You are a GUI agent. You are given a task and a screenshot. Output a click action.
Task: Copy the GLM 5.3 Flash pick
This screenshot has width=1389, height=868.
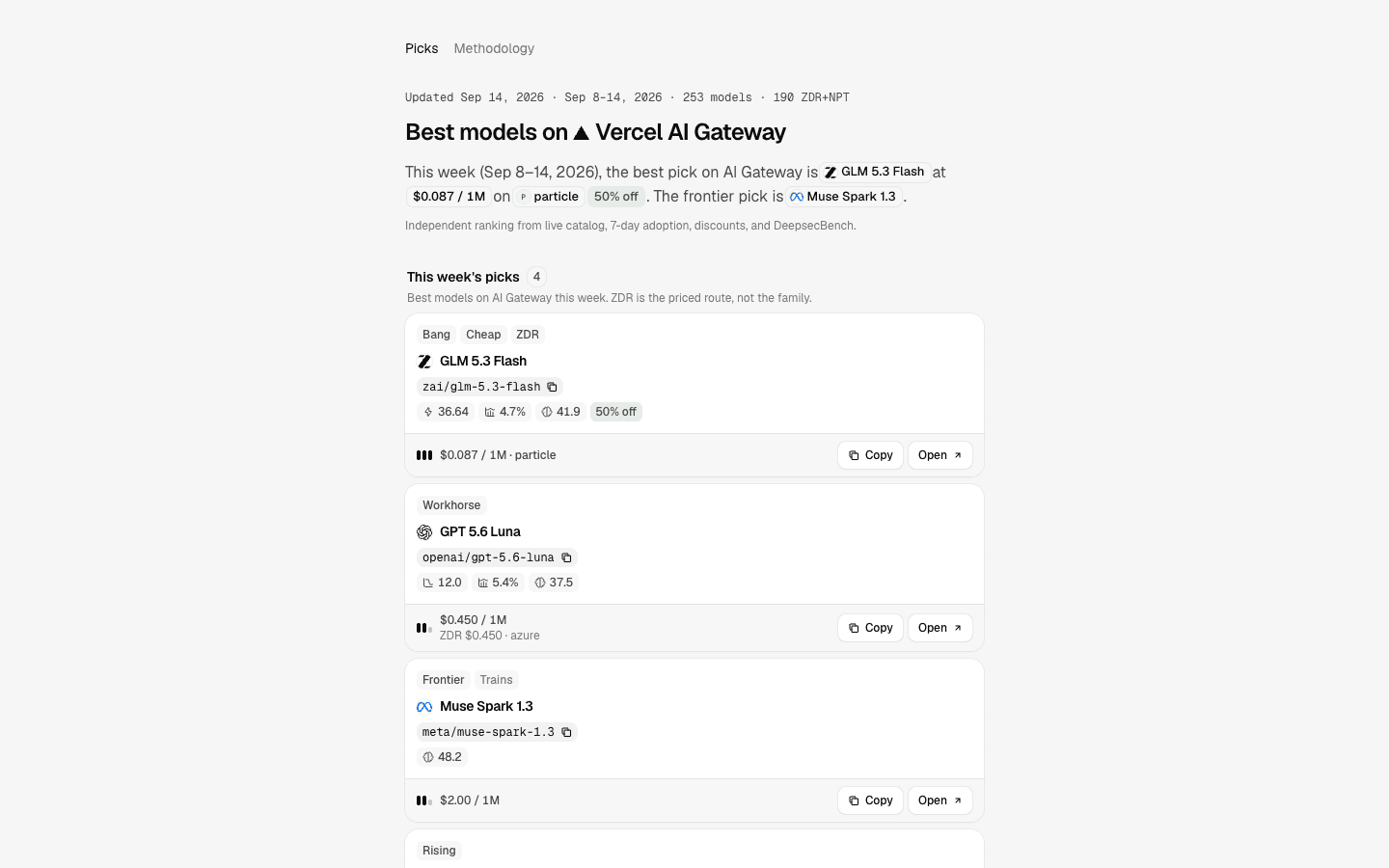pyautogui.click(x=870, y=455)
